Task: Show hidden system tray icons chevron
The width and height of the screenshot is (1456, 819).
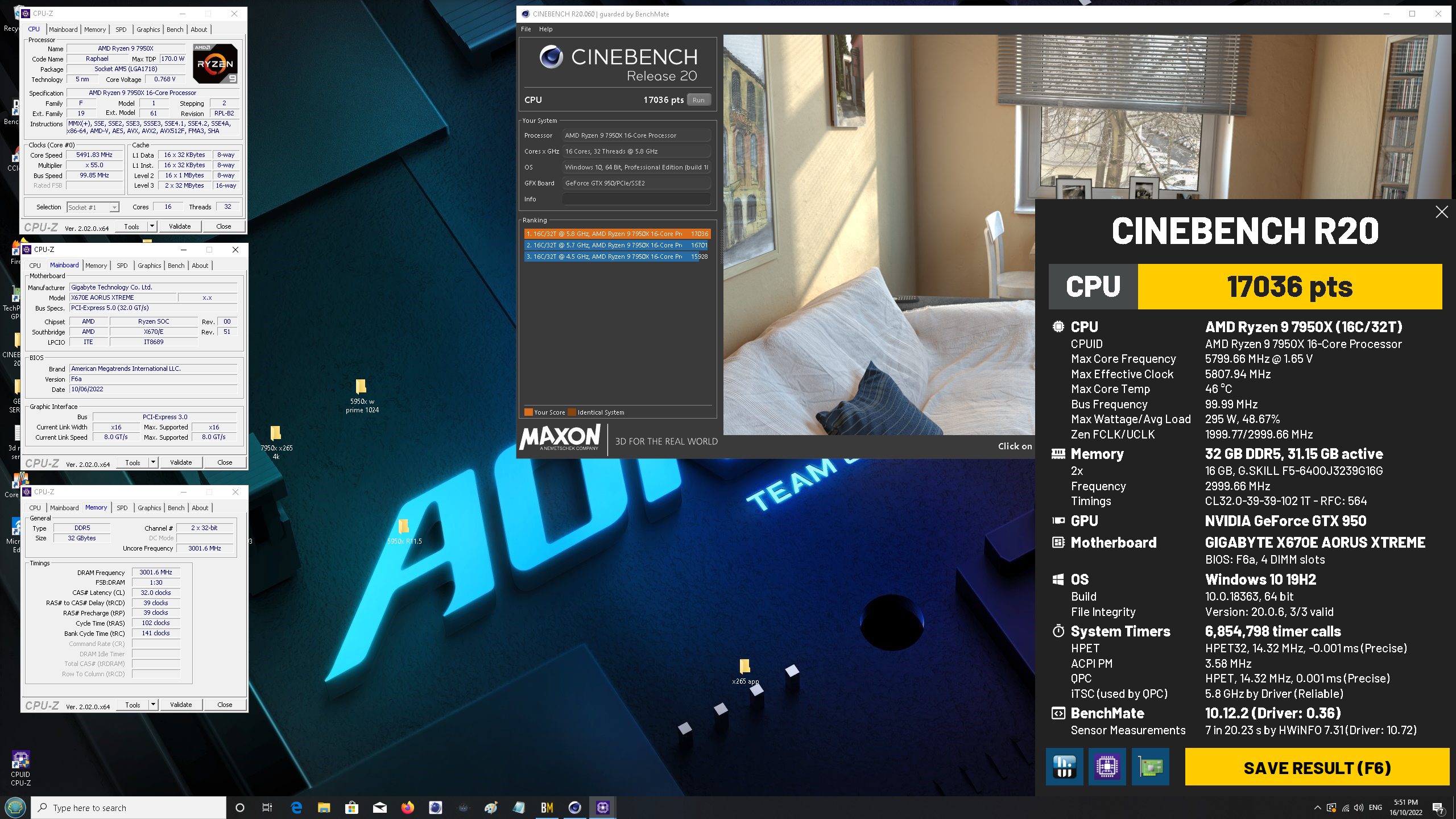Action: pos(1317,808)
